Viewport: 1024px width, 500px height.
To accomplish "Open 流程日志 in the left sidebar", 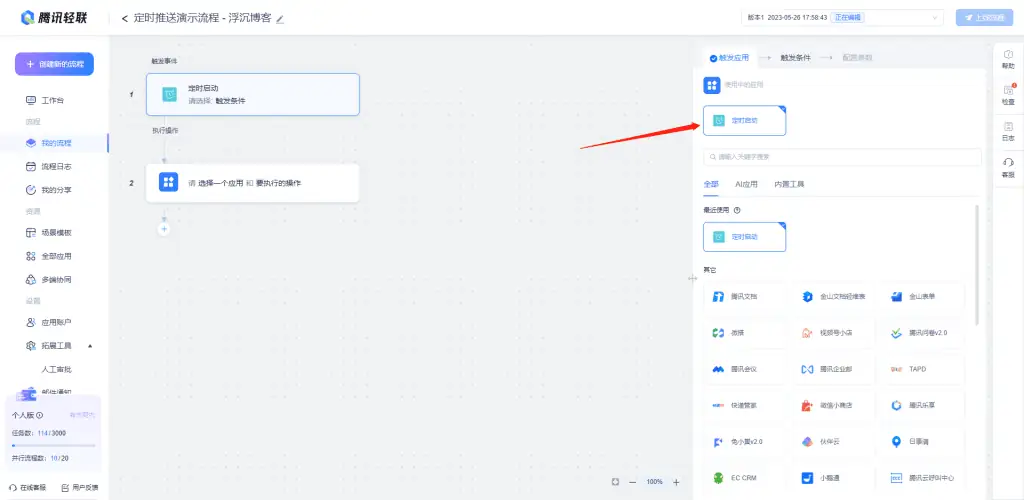I will pos(56,166).
